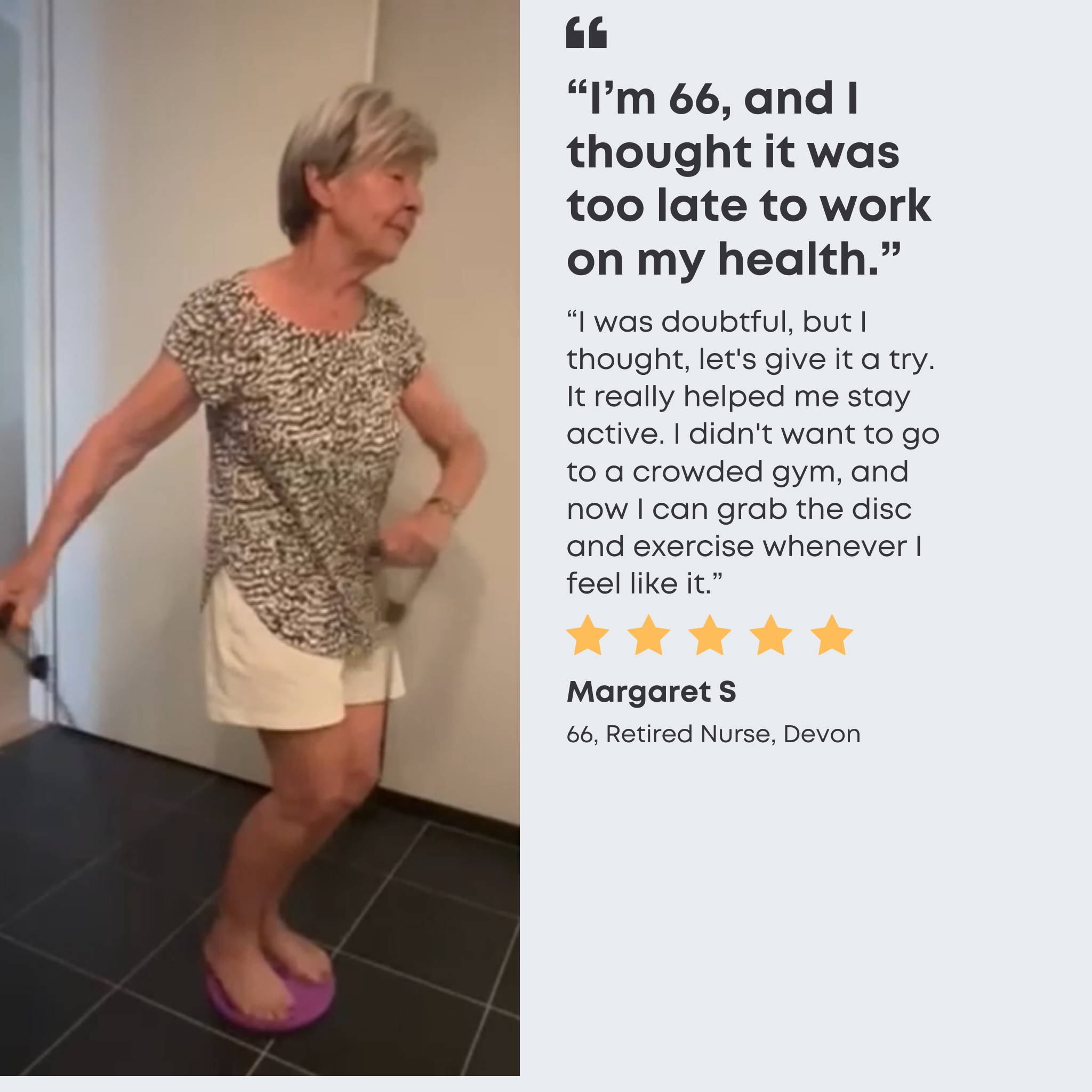The image size is (1092, 1092).
Task: Click the "66, Retired Nurse, Devon" caption
Action: click(713, 734)
